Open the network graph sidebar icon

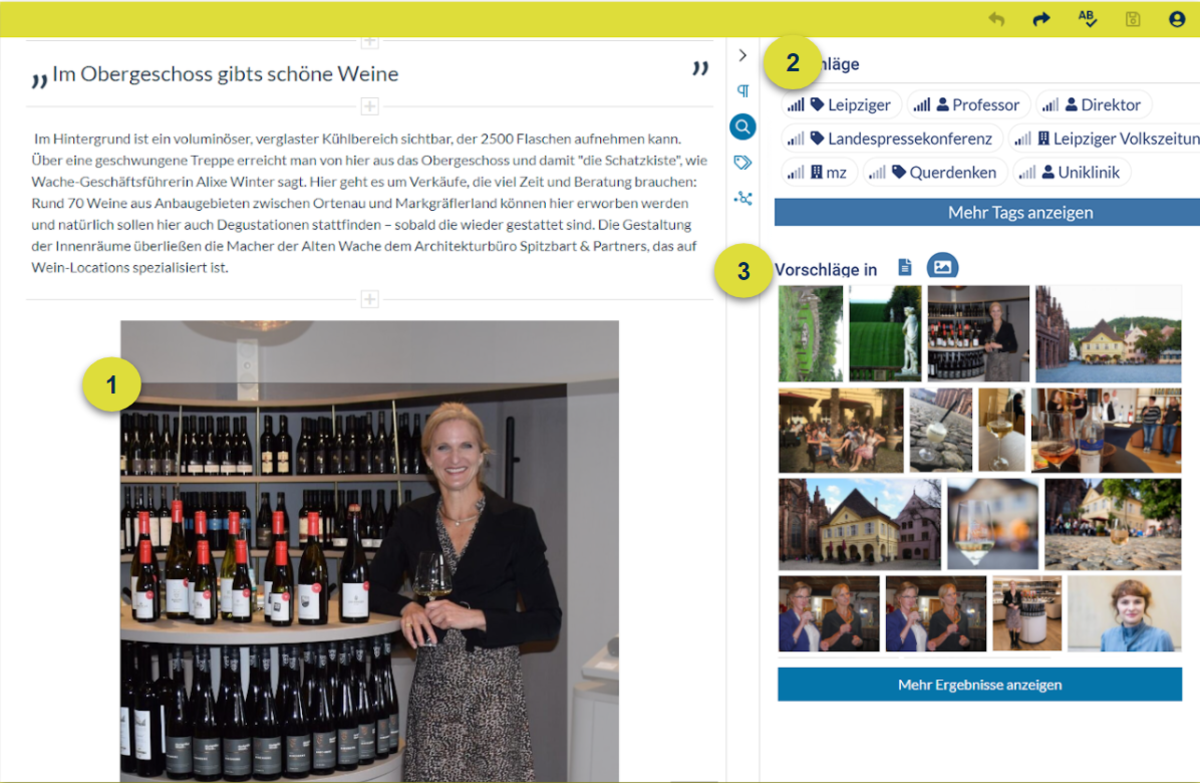[743, 198]
